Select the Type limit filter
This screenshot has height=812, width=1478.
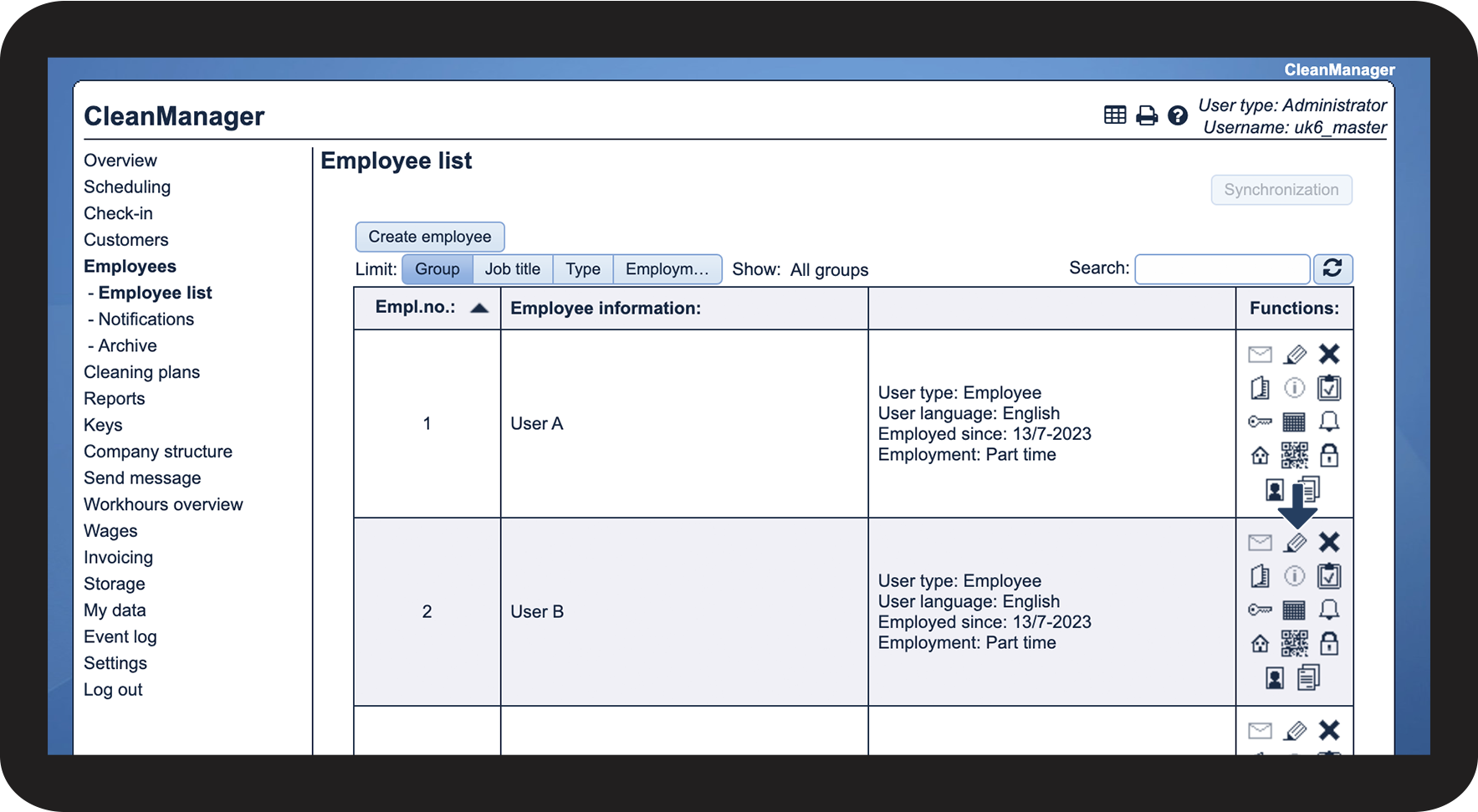583,269
